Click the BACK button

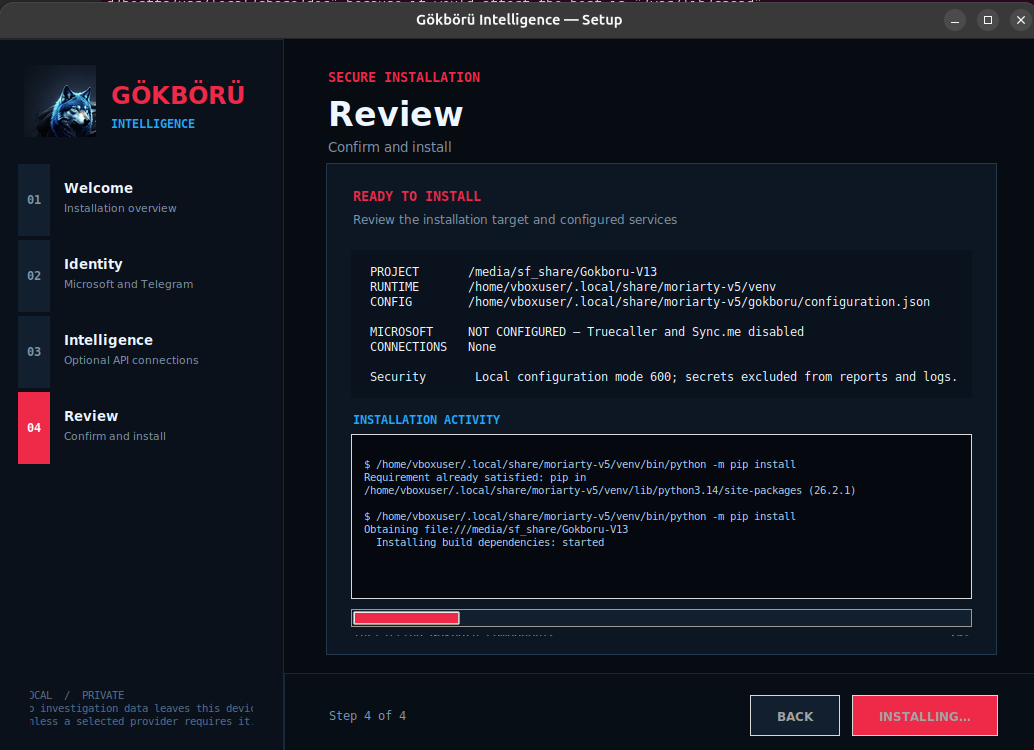(x=795, y=716)
